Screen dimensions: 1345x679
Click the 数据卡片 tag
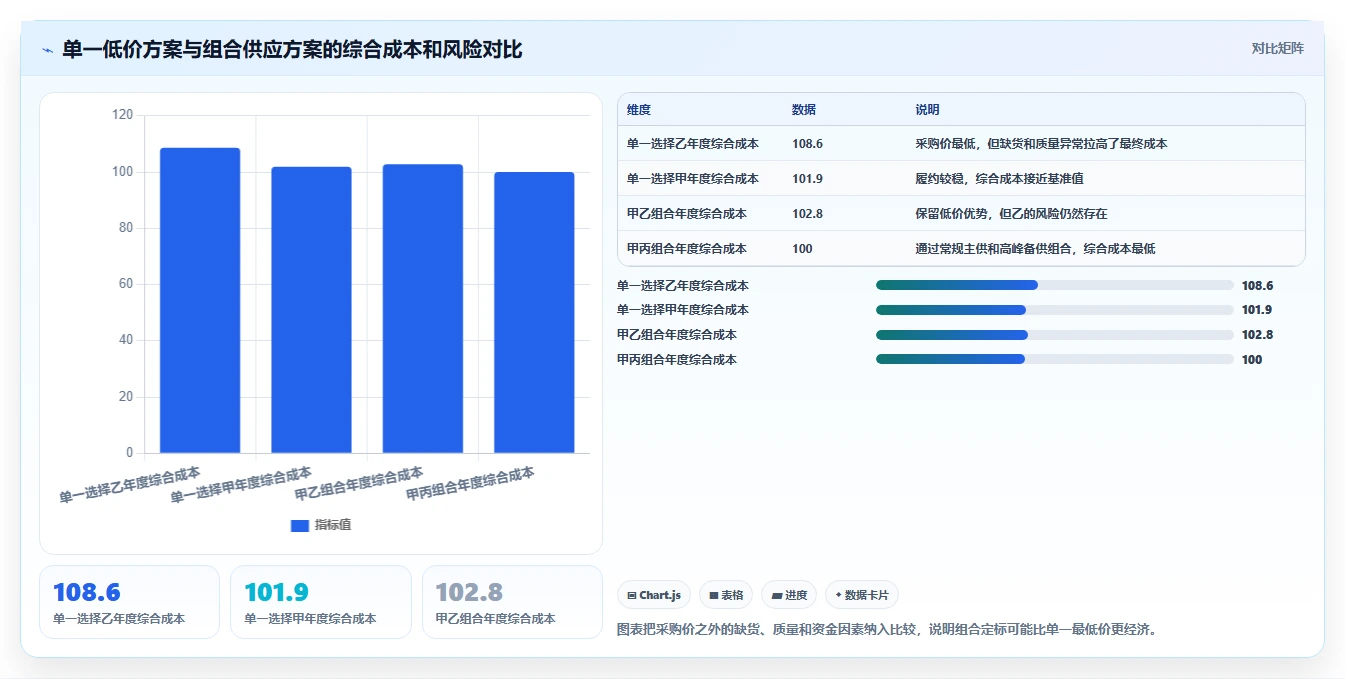[x=862, y=595]
